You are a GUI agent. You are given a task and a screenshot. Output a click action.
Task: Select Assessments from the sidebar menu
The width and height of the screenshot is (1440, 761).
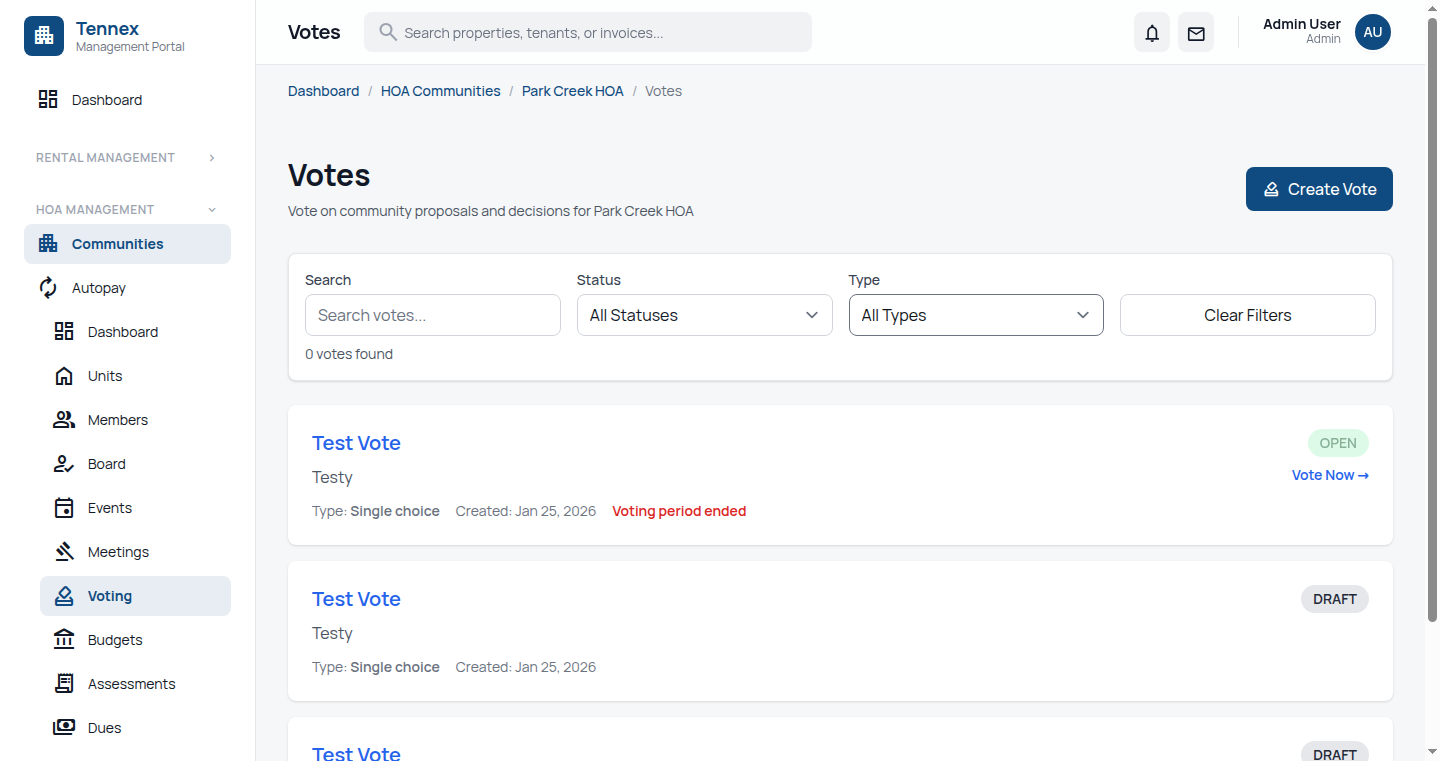point(131,684)
